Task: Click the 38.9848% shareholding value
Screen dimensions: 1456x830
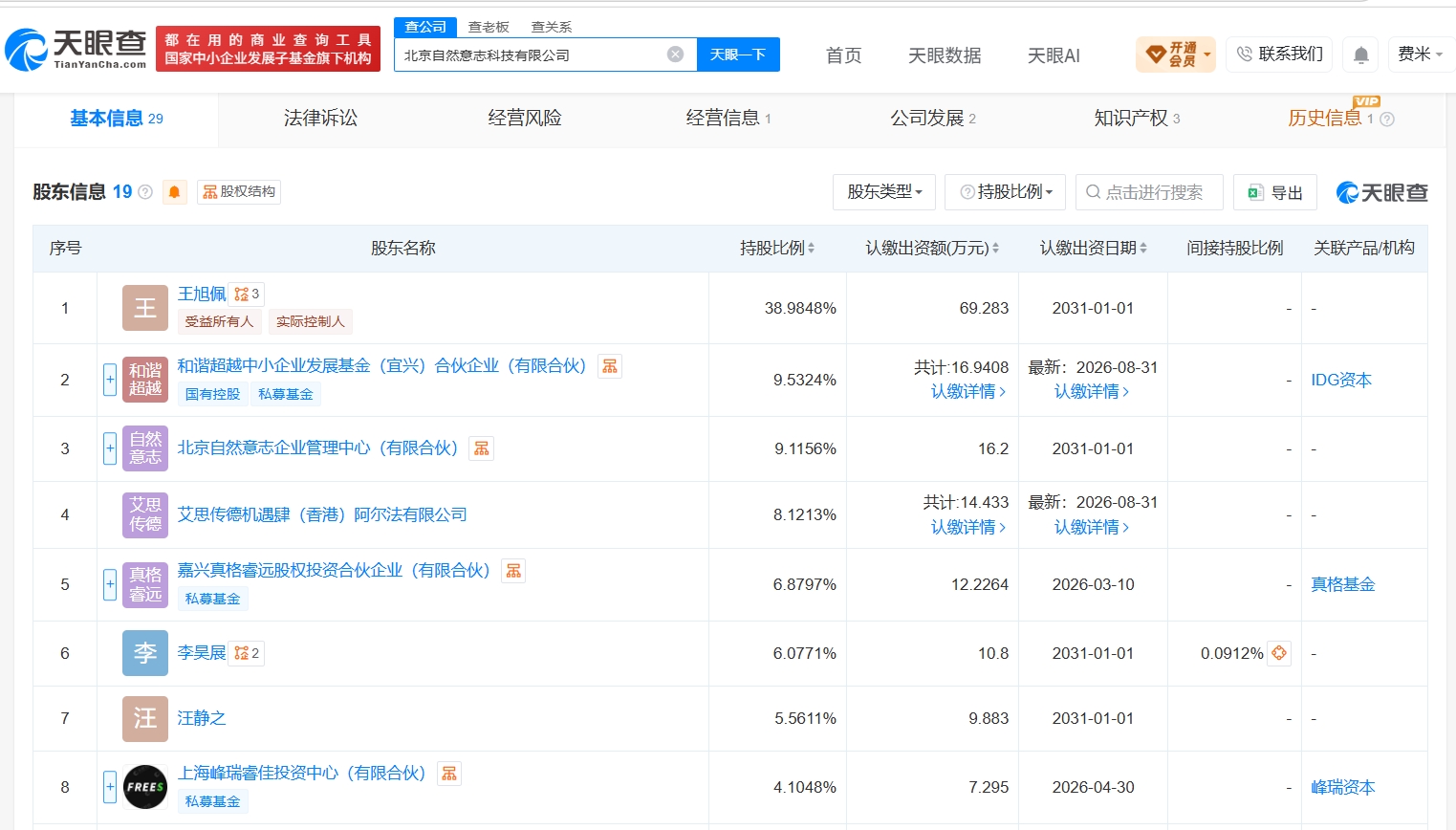Action: [800, 308]
